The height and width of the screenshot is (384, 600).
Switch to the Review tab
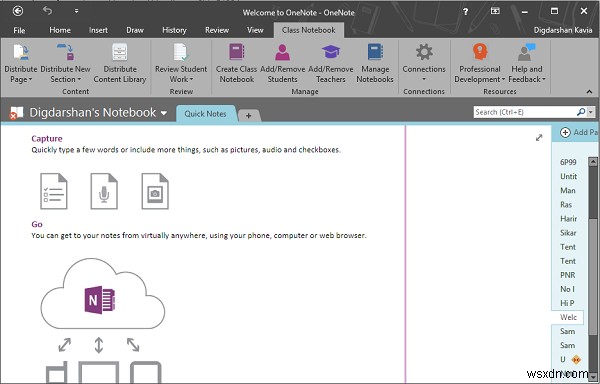[x=217, y=30]
